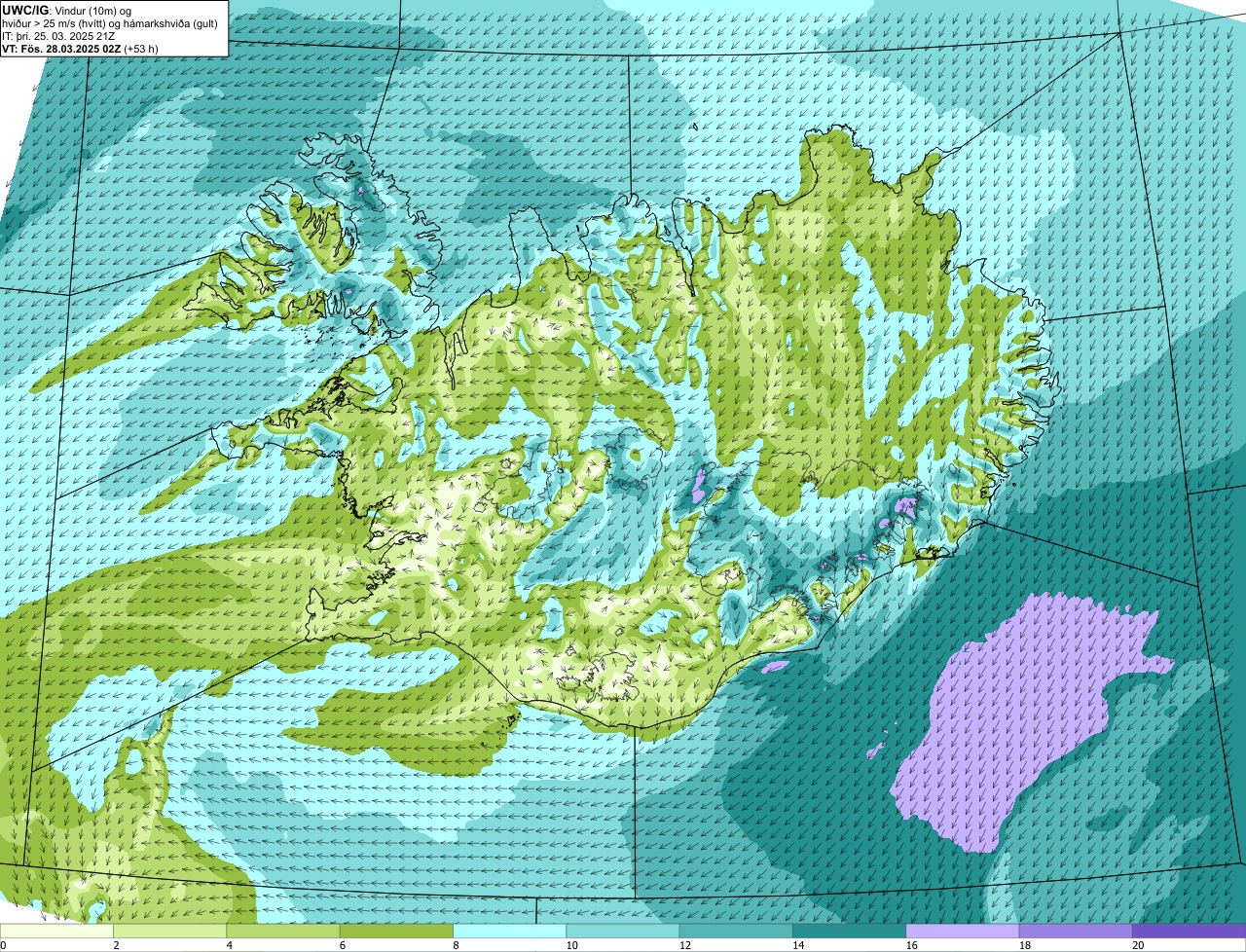The height and width of the screenshot is (952, 1246).
Task: Click the legend scale label "12"
Action: pyautogui.click(x=685, y=945)
